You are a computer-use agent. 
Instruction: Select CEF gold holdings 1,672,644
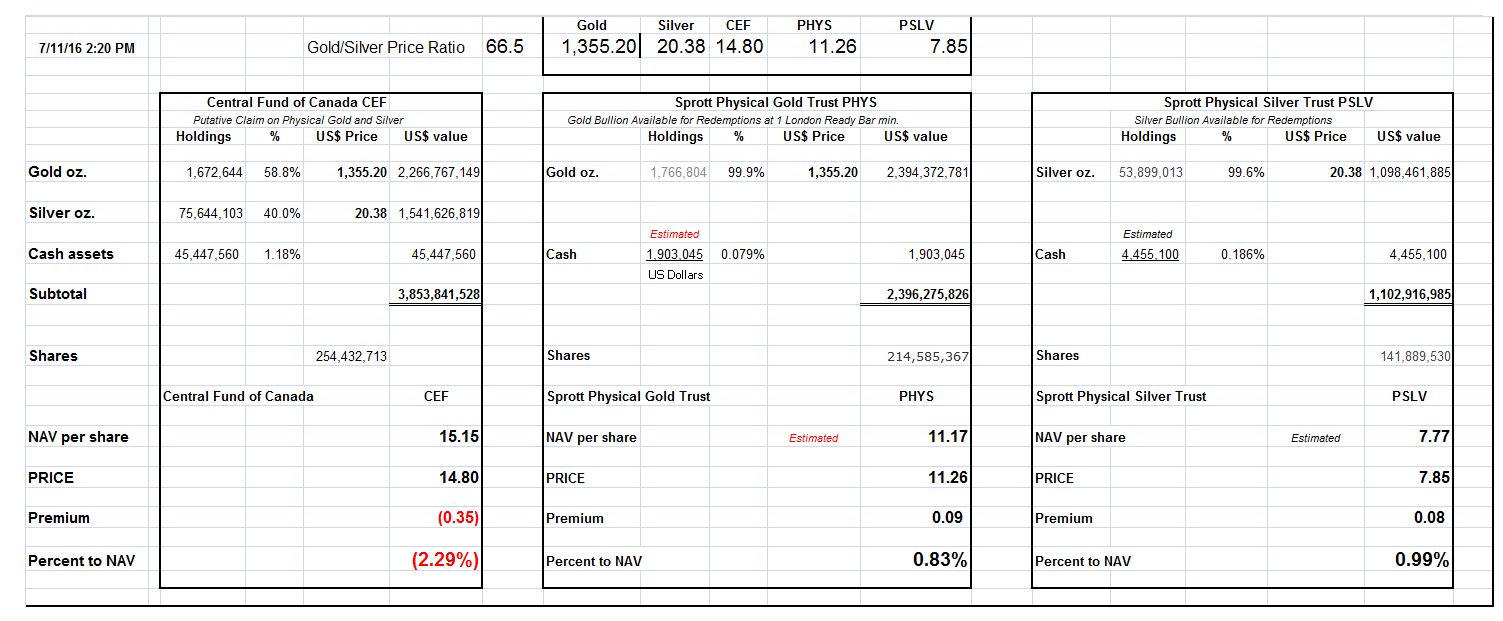tap(214, 172)
